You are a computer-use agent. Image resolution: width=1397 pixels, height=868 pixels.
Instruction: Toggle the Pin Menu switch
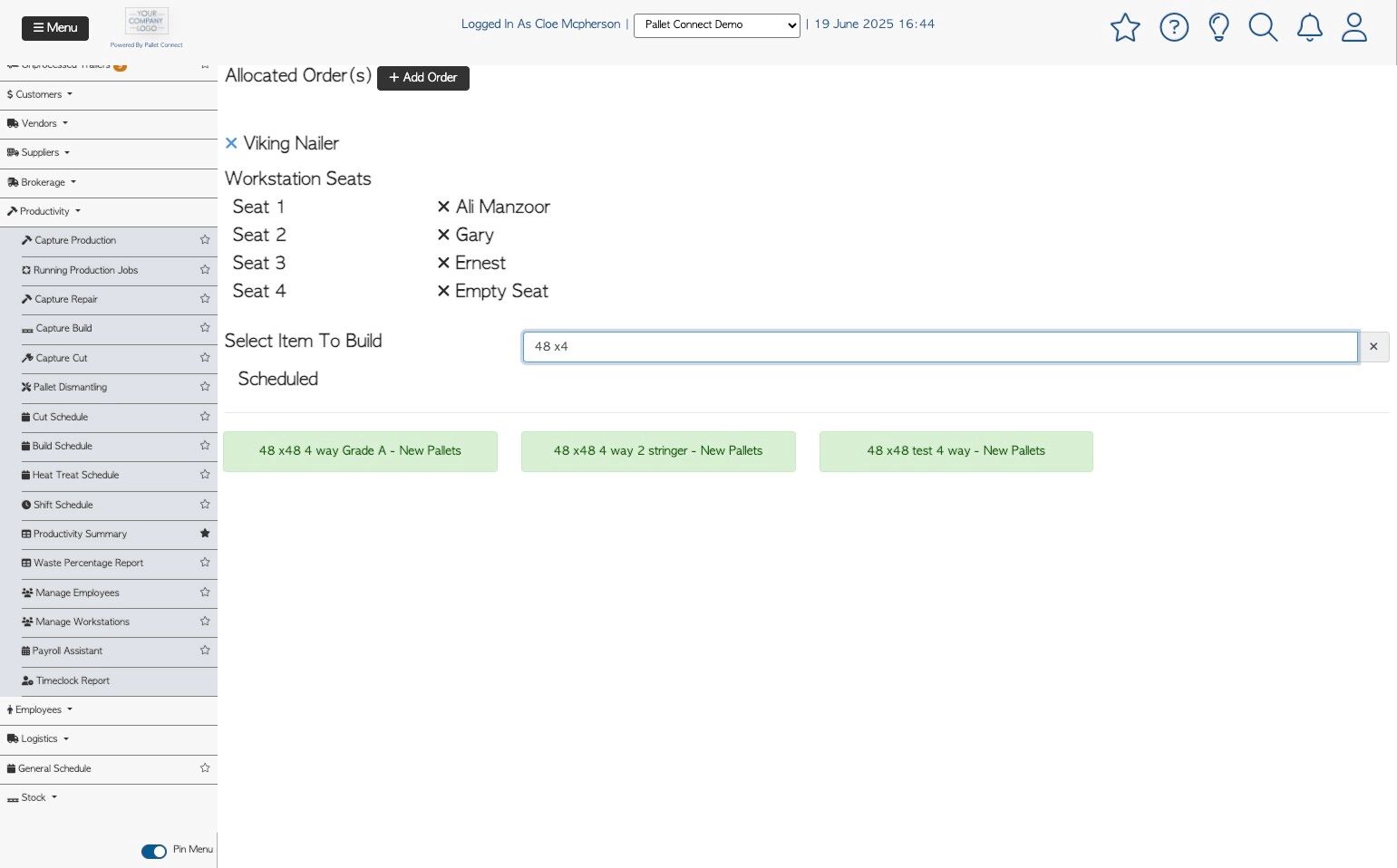coord(154,851)
